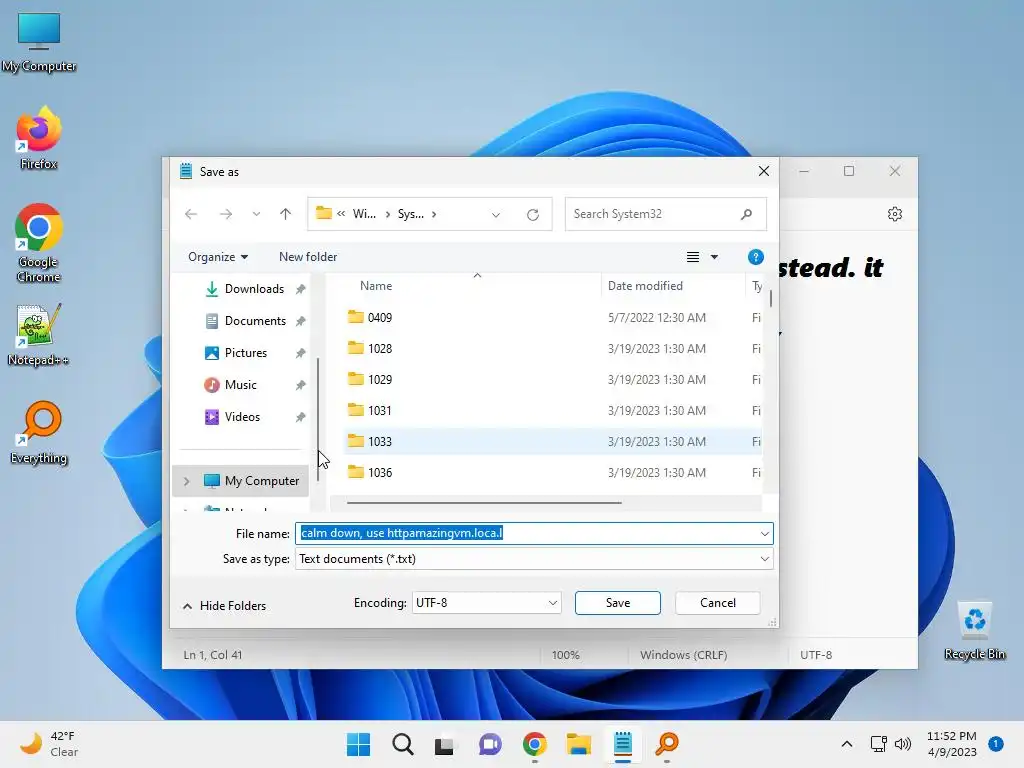Click the Forward arrow in Save as dialog
Image resolution: width=1024 pixels, height=768 pixels.
point(226,214)
